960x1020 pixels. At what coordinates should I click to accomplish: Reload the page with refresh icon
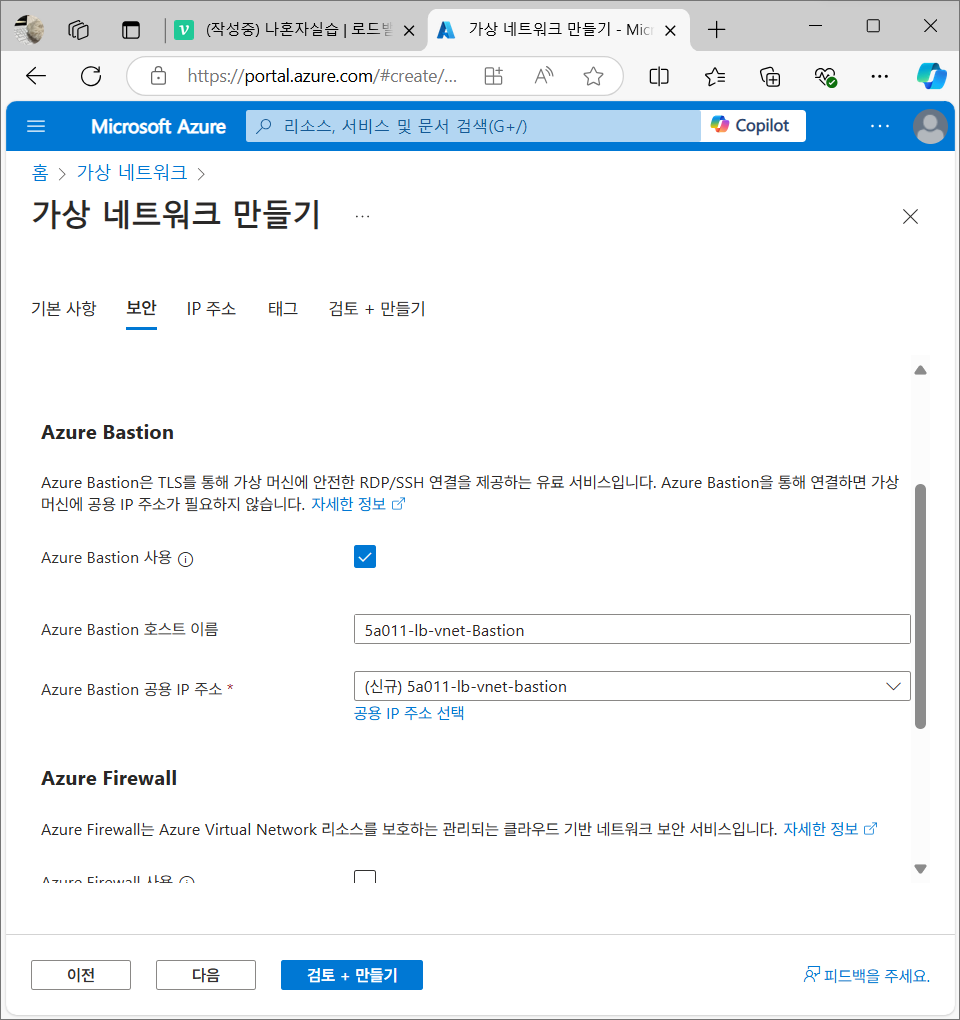[x=91, y=76]
